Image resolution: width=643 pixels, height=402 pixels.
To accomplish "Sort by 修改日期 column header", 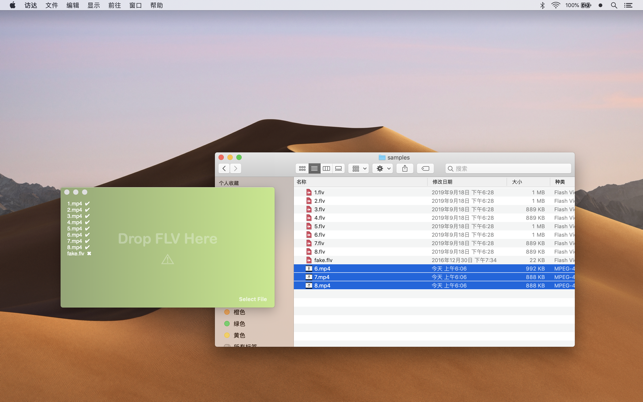I will click(x=467, y=182).
